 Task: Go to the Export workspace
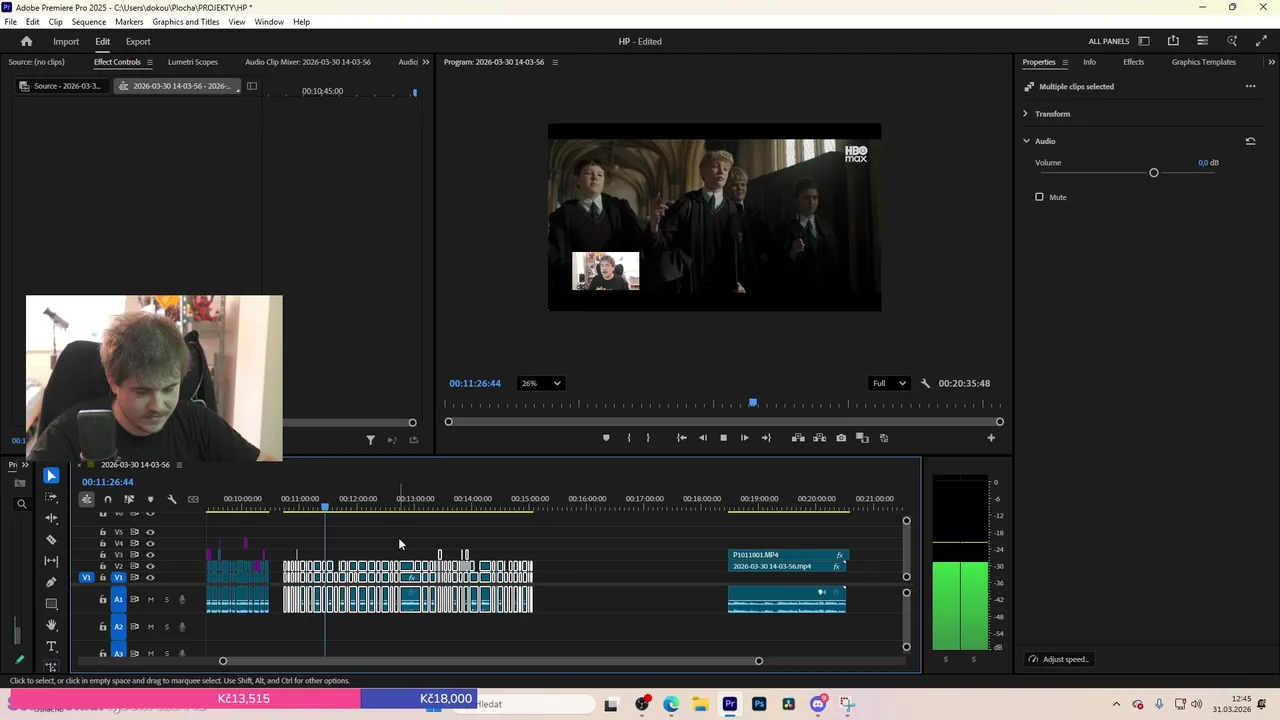tap(138, 41)
